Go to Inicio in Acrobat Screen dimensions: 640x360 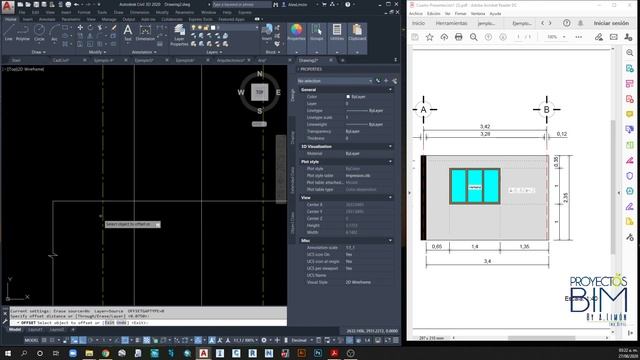coord(418,23)
